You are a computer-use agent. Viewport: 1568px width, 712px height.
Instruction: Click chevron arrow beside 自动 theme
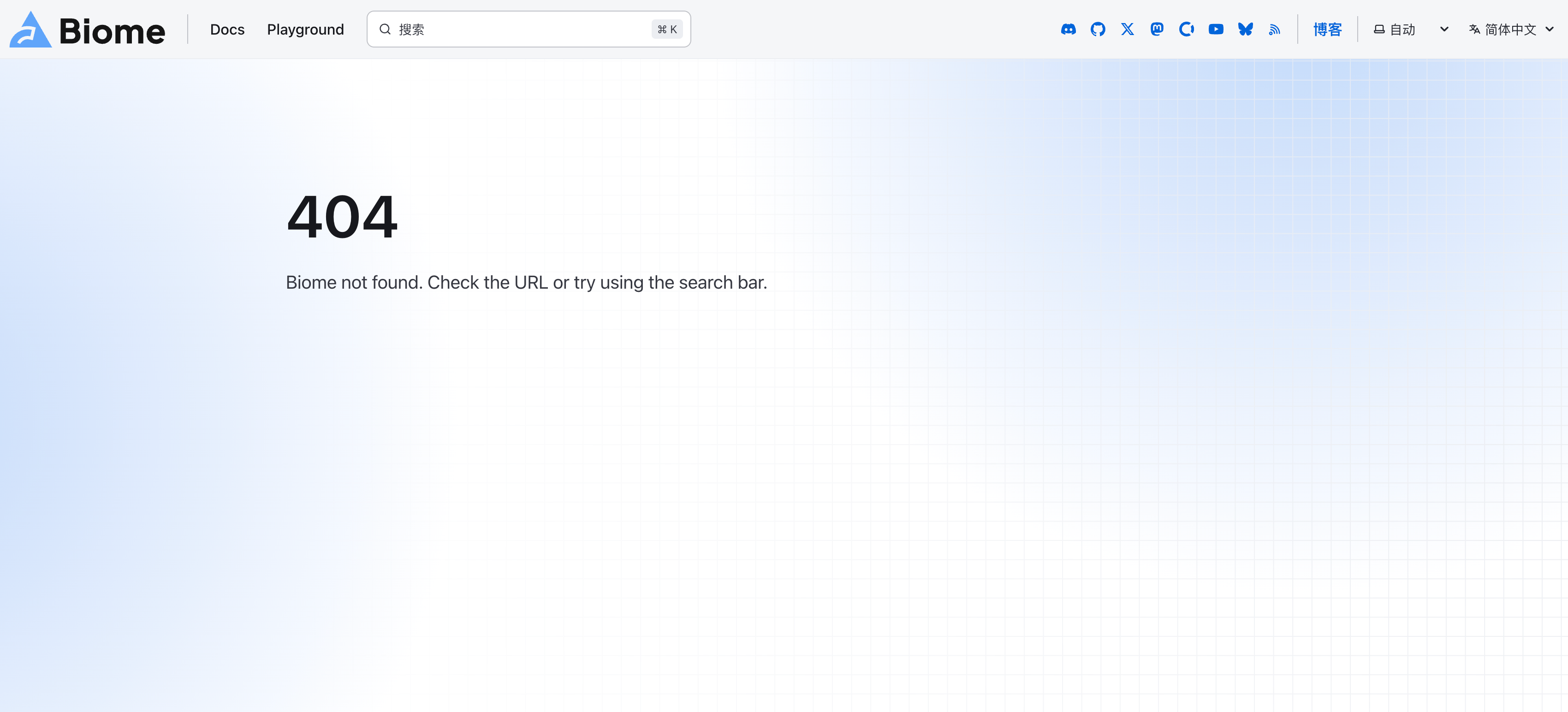[1444, 29]
